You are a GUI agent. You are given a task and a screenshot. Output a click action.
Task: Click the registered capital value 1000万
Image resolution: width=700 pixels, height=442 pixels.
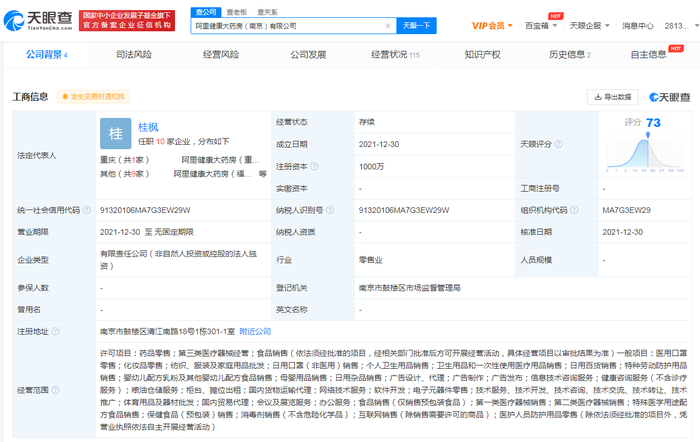(x=371, y=167)
